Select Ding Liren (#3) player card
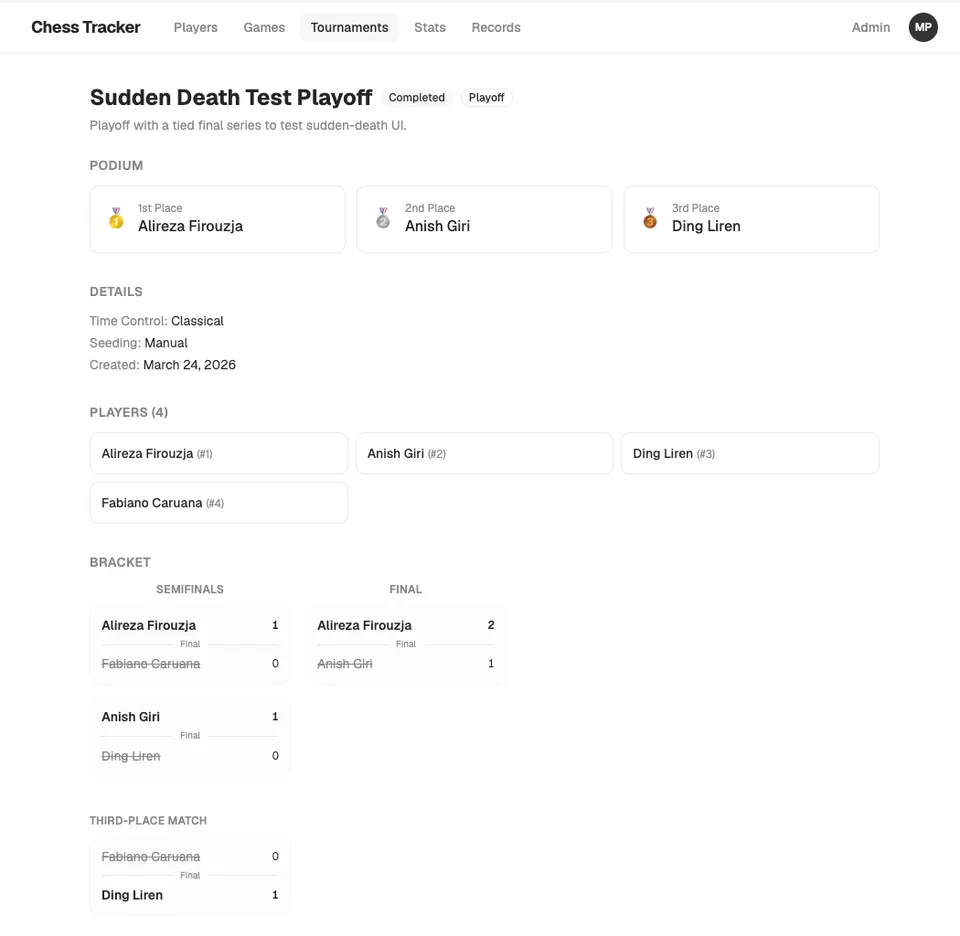Image resolution: width=960 pixels, height=936 pixels. coord(750,454)
